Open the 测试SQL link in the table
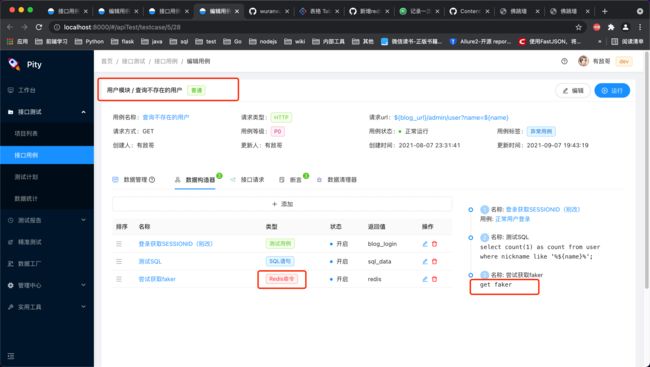This screenshot has width=650, height=367. 150,261
